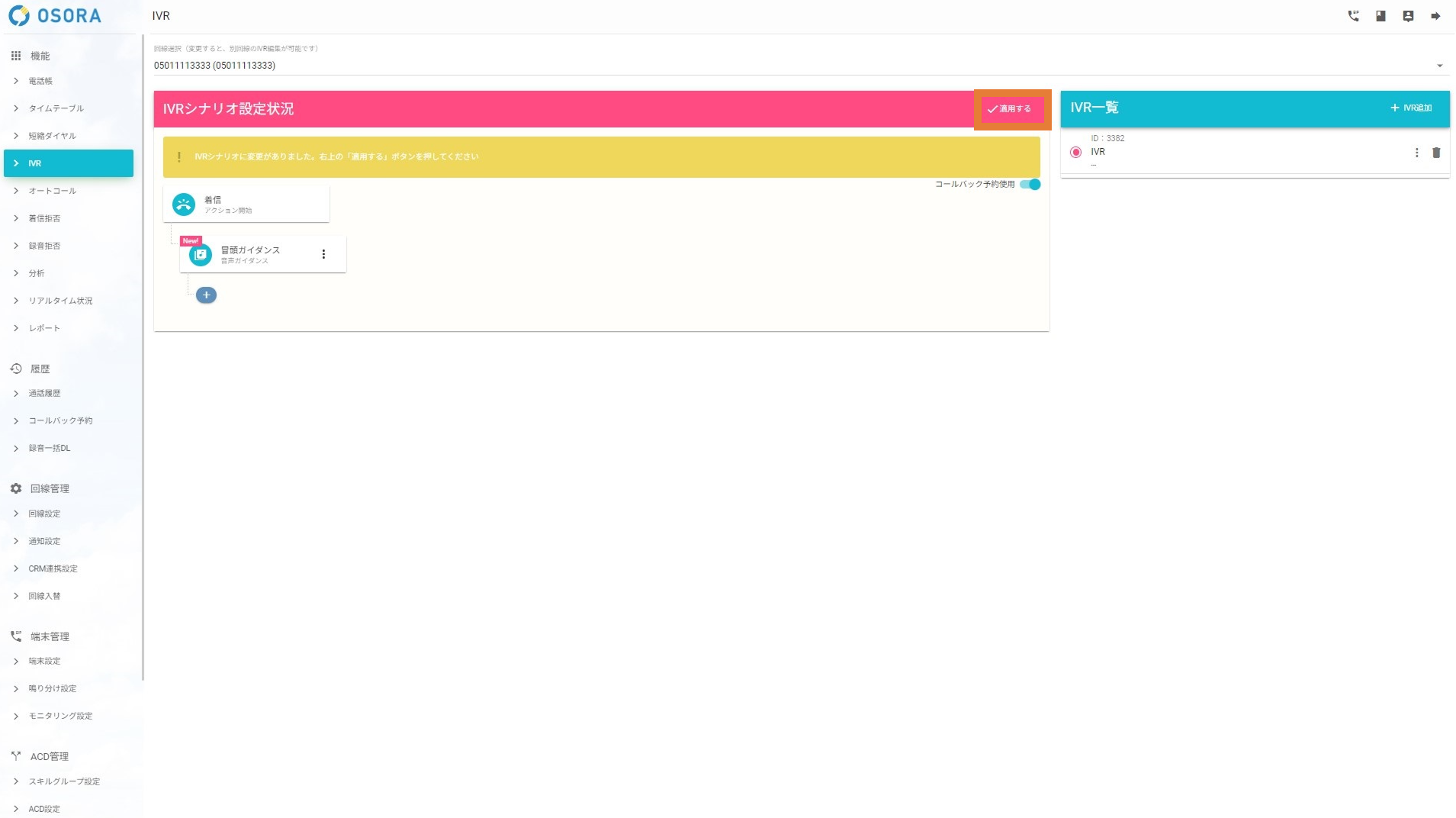The width and height of the screenshot is (1456, 818).
Task: Open スキルグループ設定 in the sidebar
Action: click(x=64, y=782)
